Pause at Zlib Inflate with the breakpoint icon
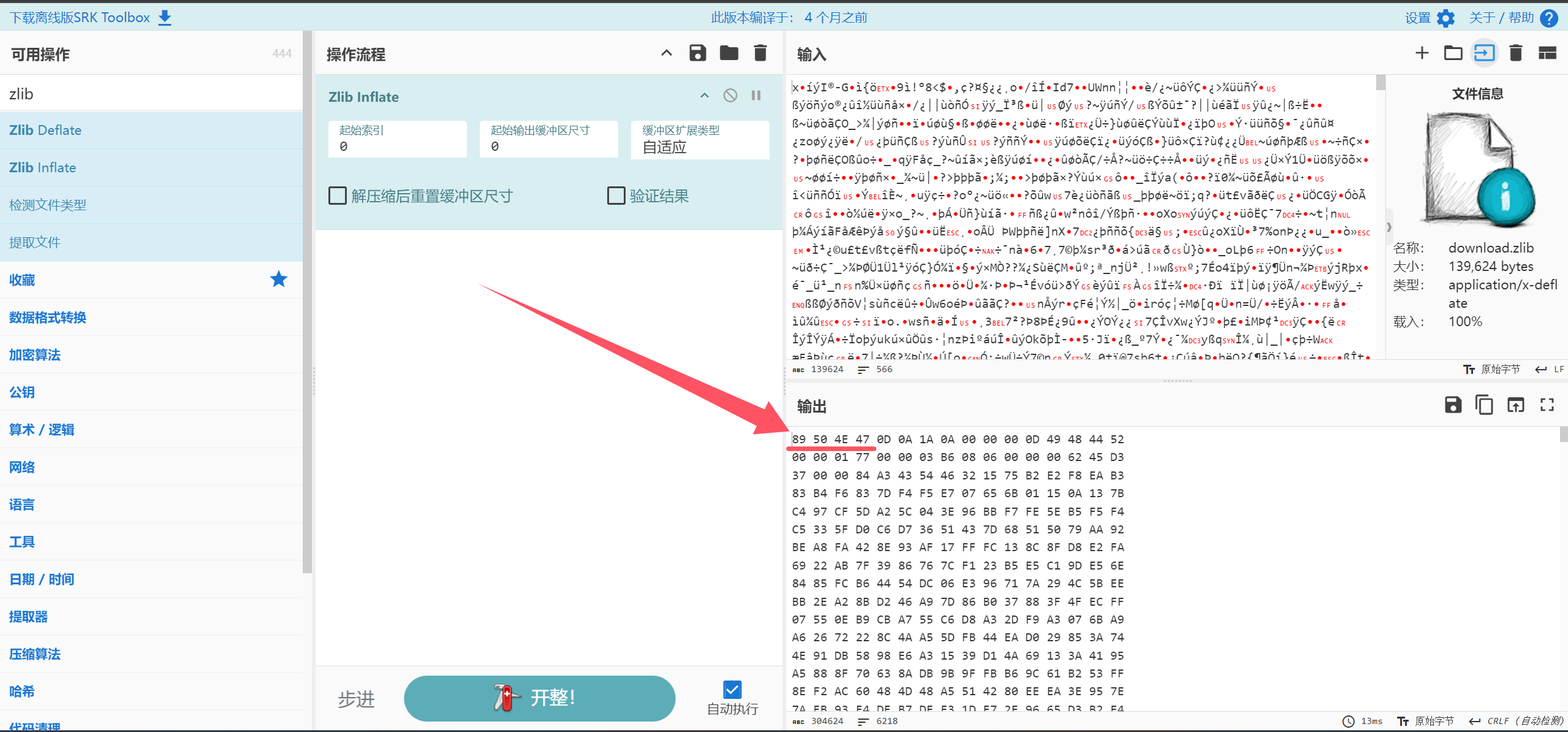The image size is (1568, 732). [x=756, y=96]
